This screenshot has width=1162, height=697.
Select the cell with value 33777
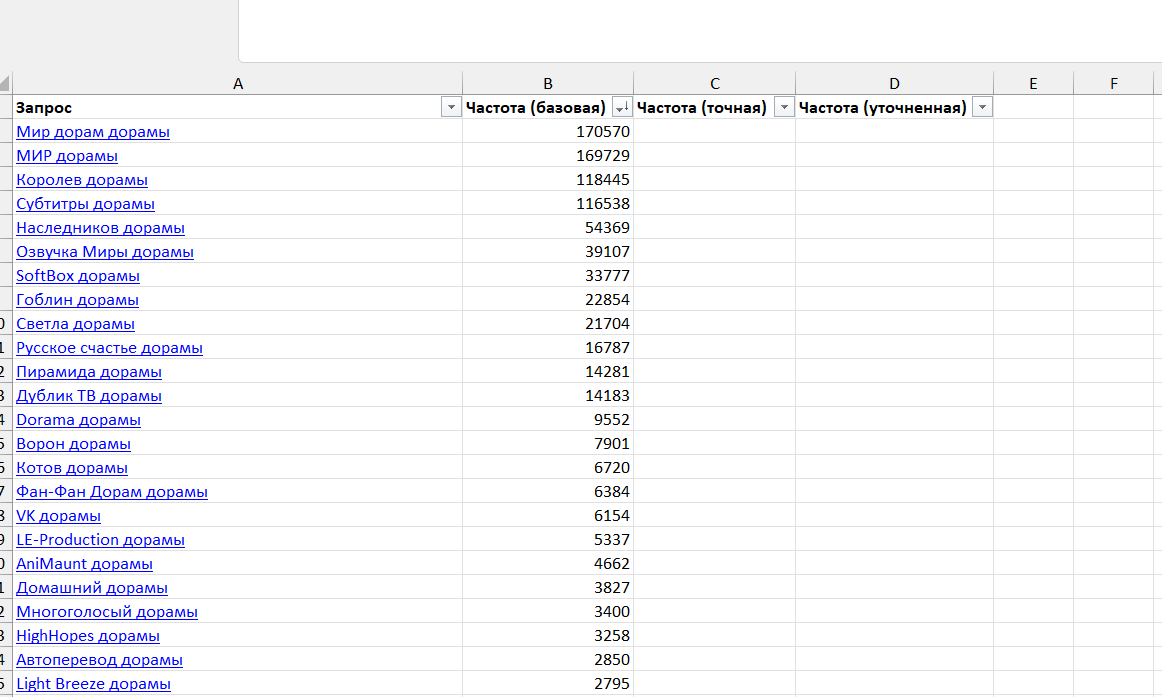click(548, 276)
